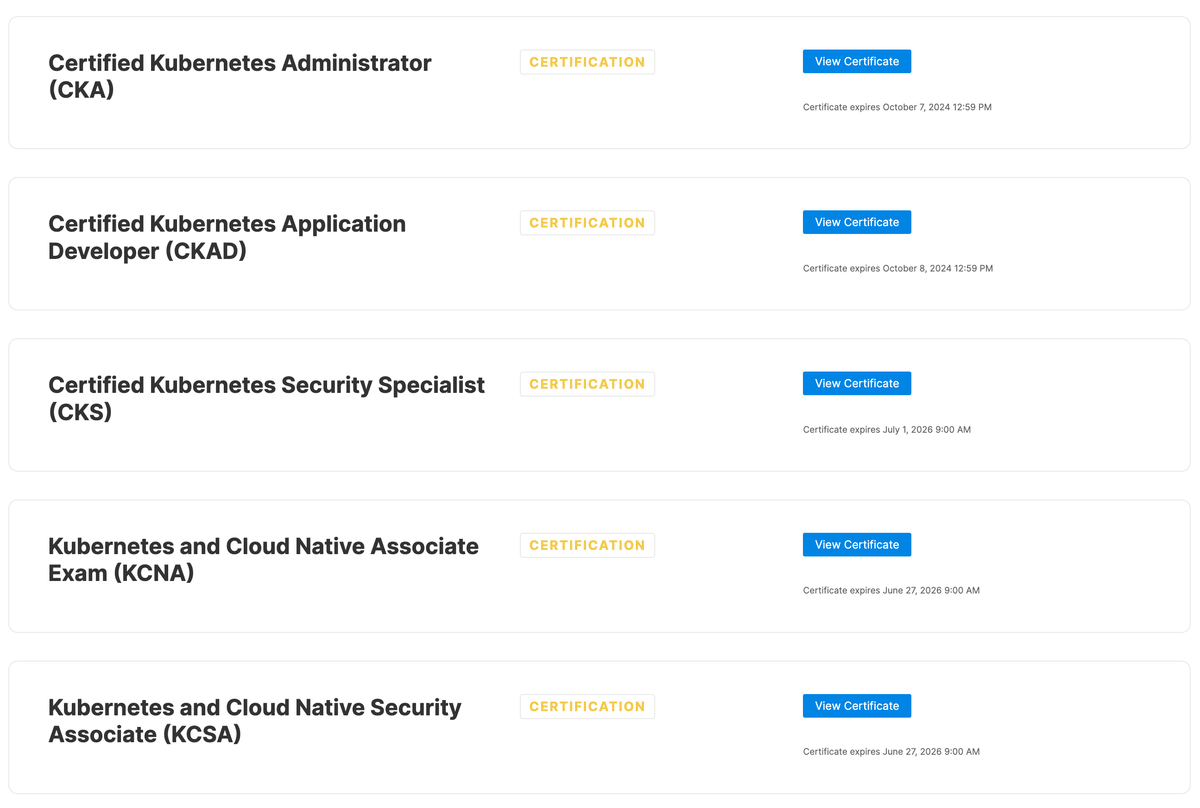1200x808 pixels.
Task: View the CKAD certificate
Action: tap(857, 222)
